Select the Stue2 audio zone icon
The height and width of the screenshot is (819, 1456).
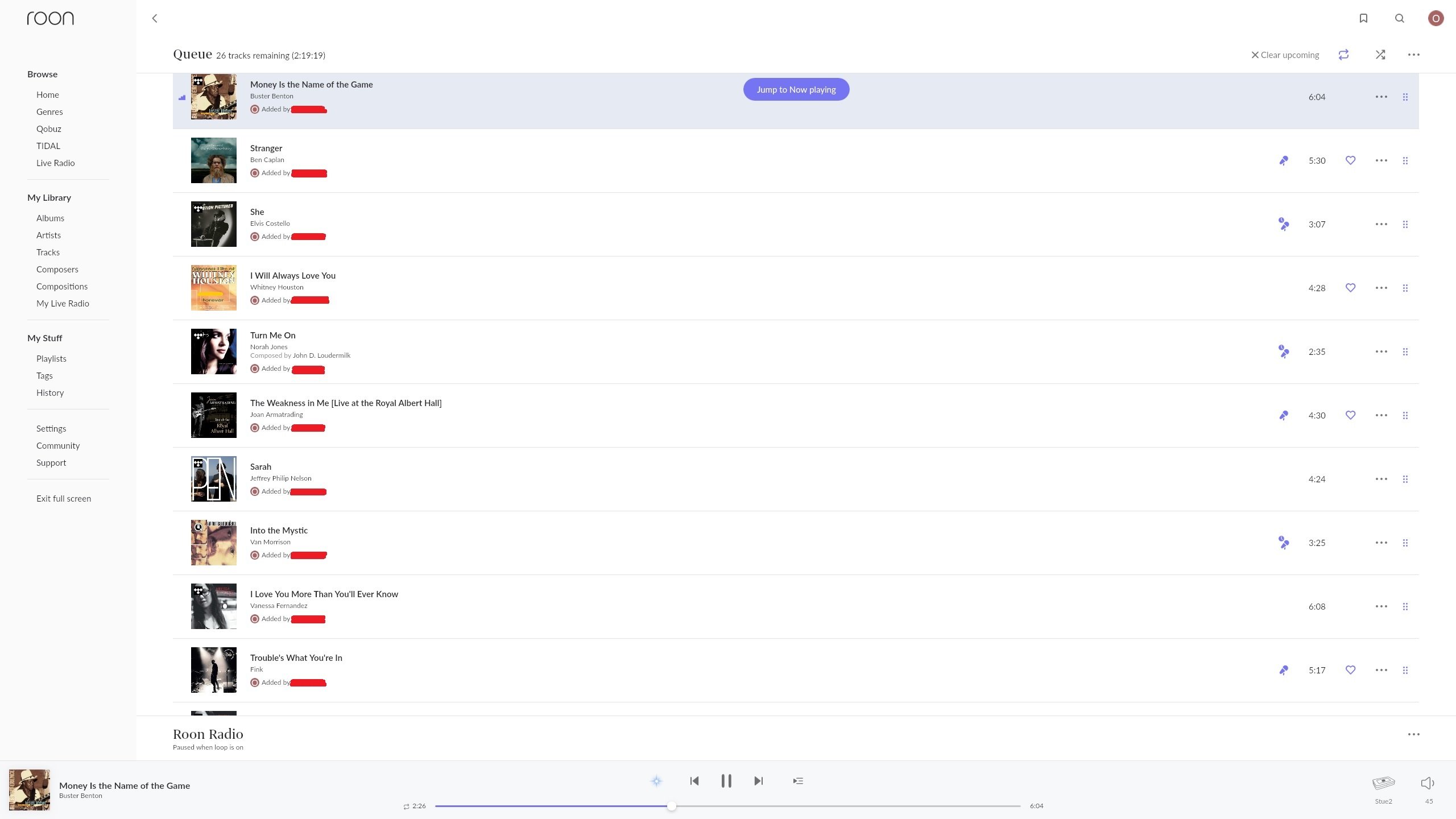(1383, 784)
